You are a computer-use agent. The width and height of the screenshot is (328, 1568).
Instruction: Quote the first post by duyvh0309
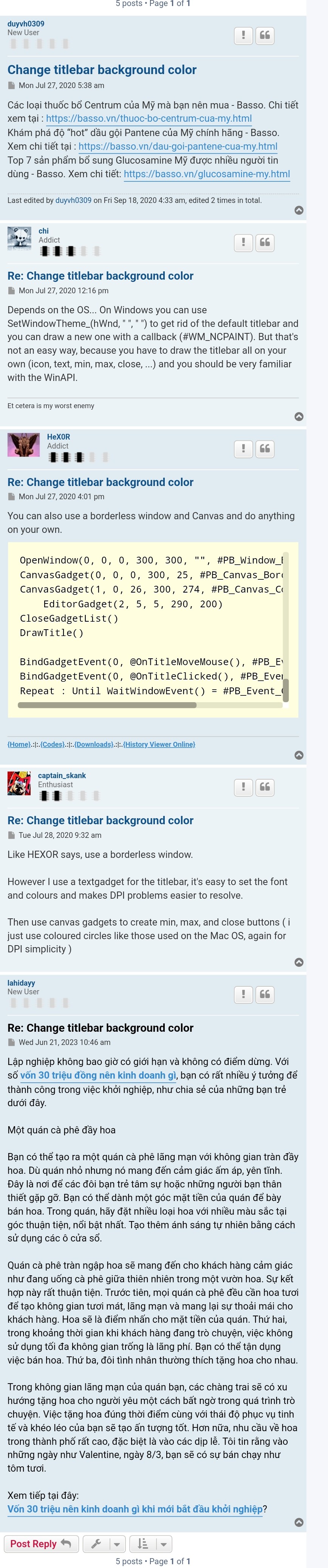coord(265,35)
